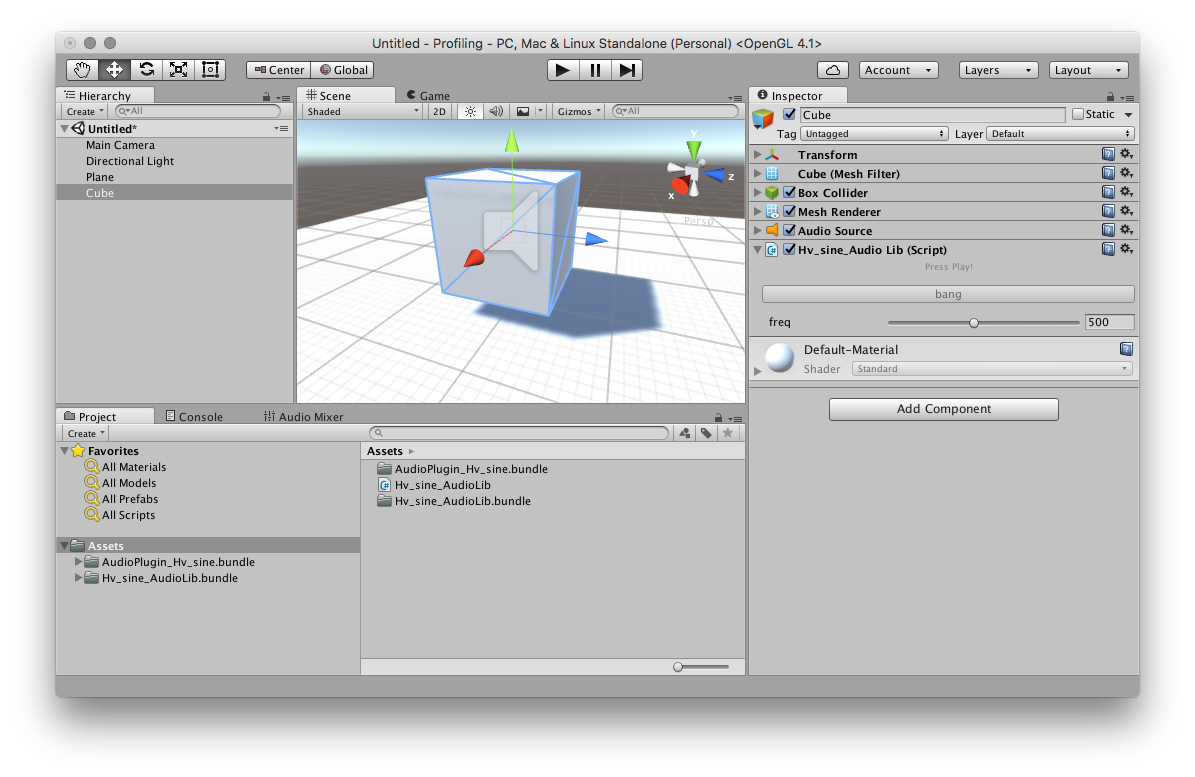
Task: Click the Step forward button
Action: [627, 70]
